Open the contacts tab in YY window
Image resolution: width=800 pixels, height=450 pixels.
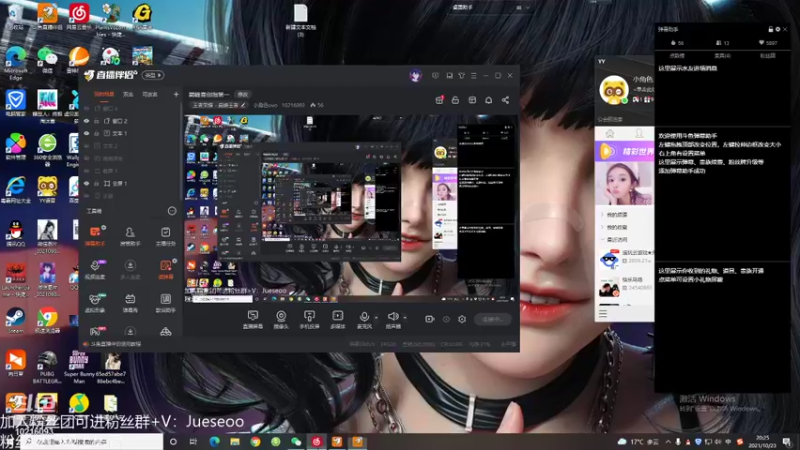639,134
